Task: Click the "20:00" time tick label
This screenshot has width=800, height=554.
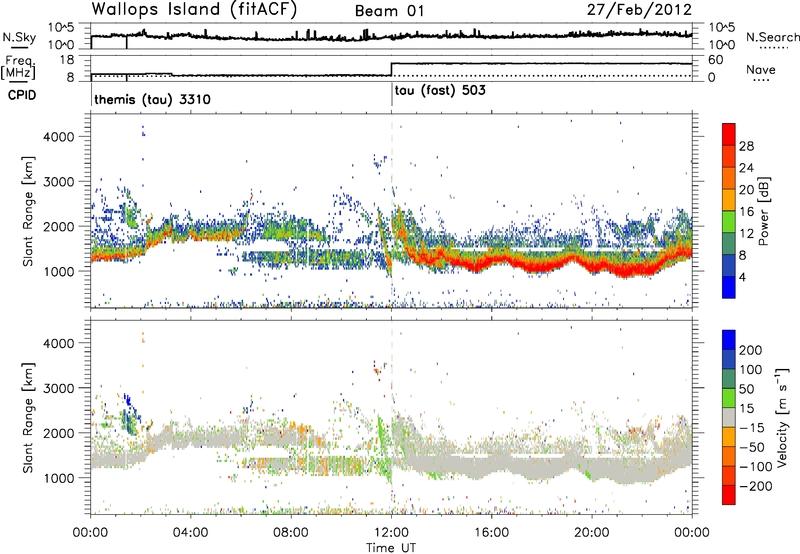Action: coord(592,533)
